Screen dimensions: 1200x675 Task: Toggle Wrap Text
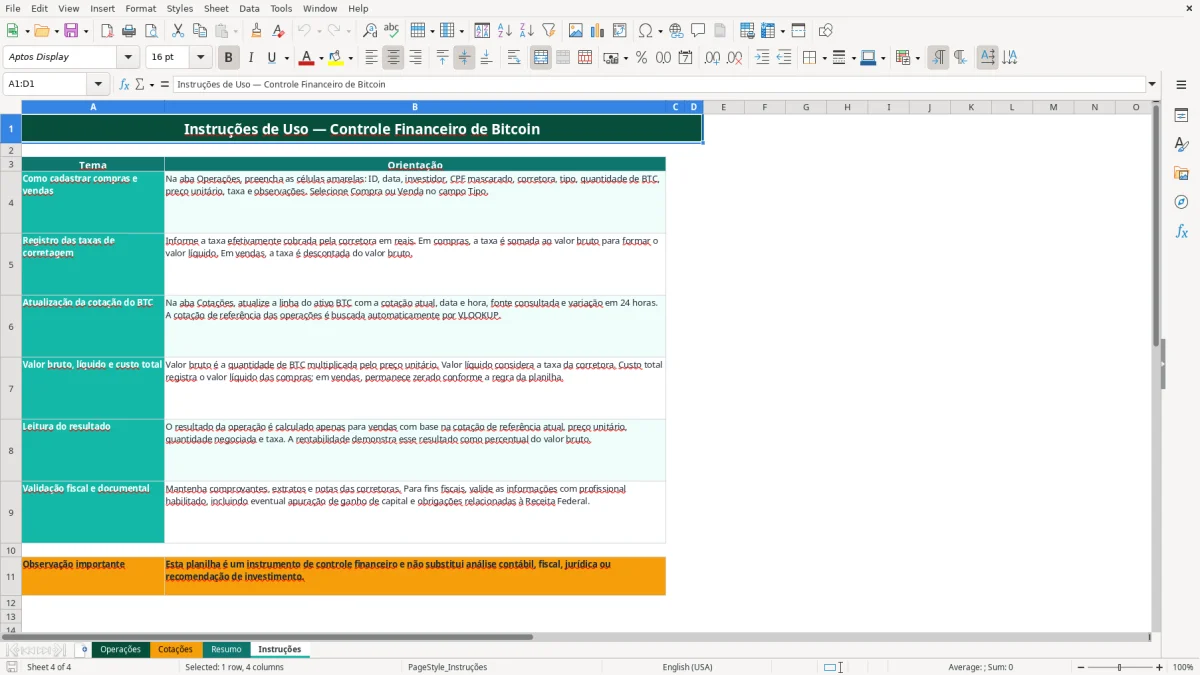514,58
